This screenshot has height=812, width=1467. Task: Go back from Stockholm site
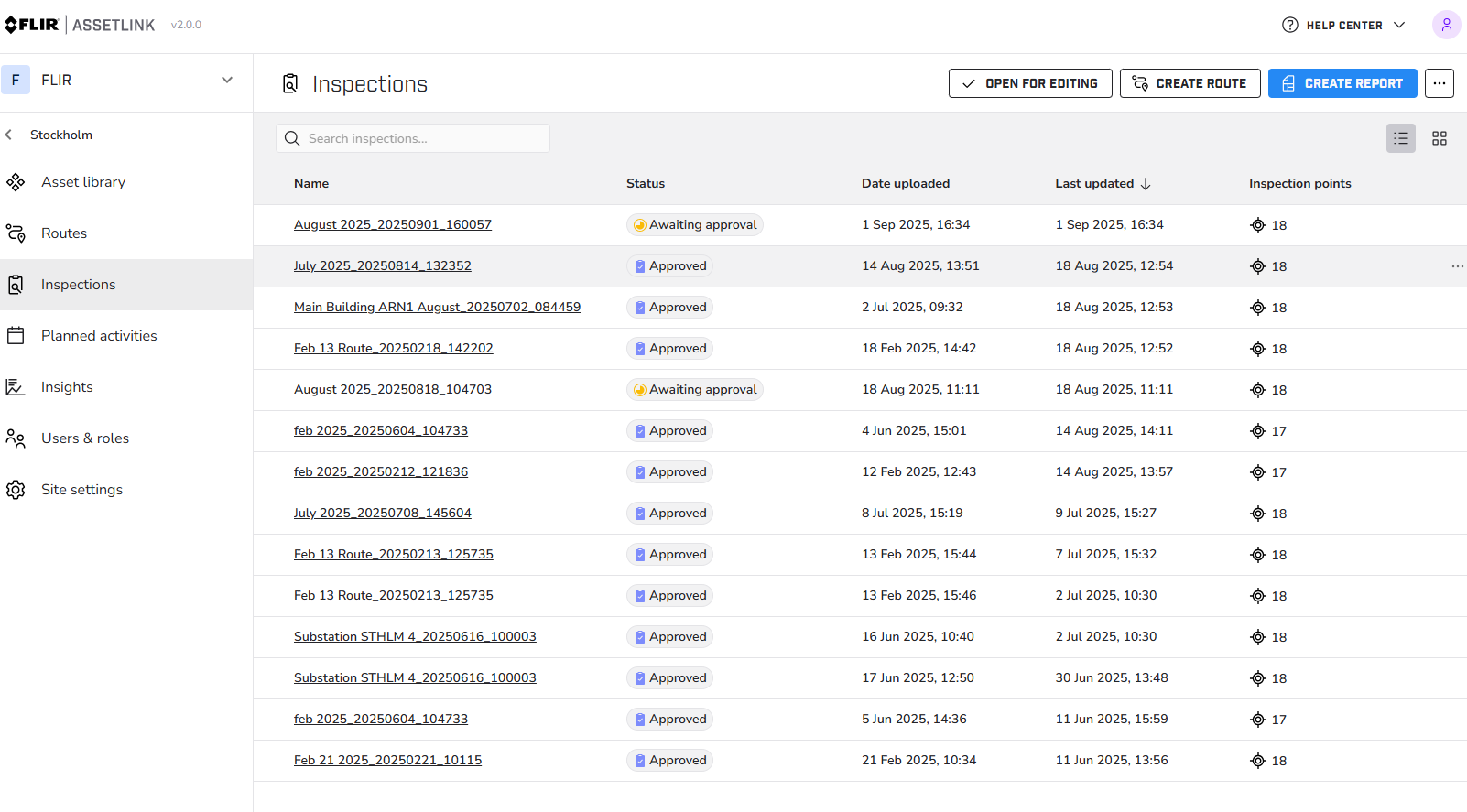pyautogui.click(x=9, y=135)
